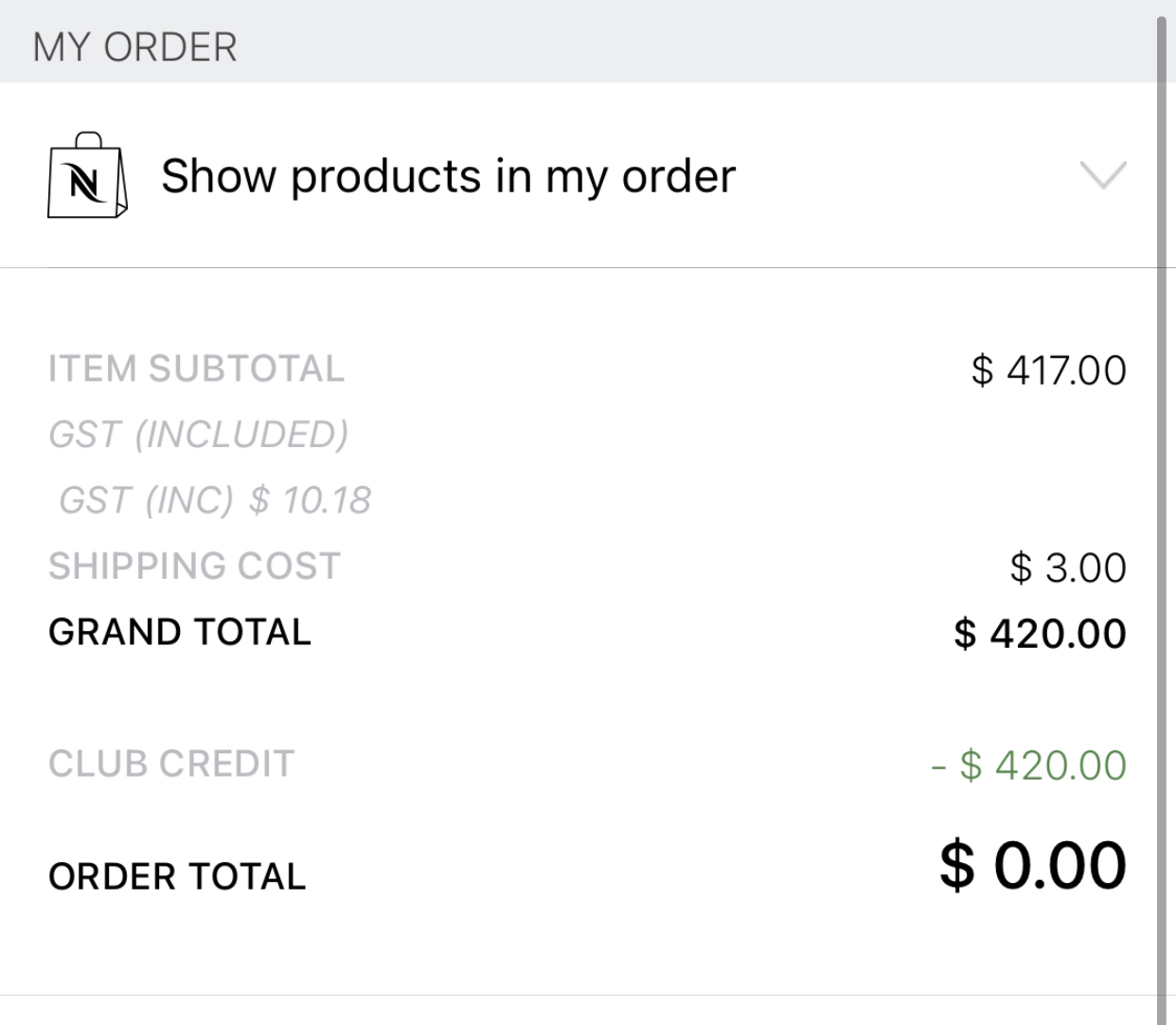
Task: Click the green - $ 420.00 credit amount
Action: coord(1028,765)
